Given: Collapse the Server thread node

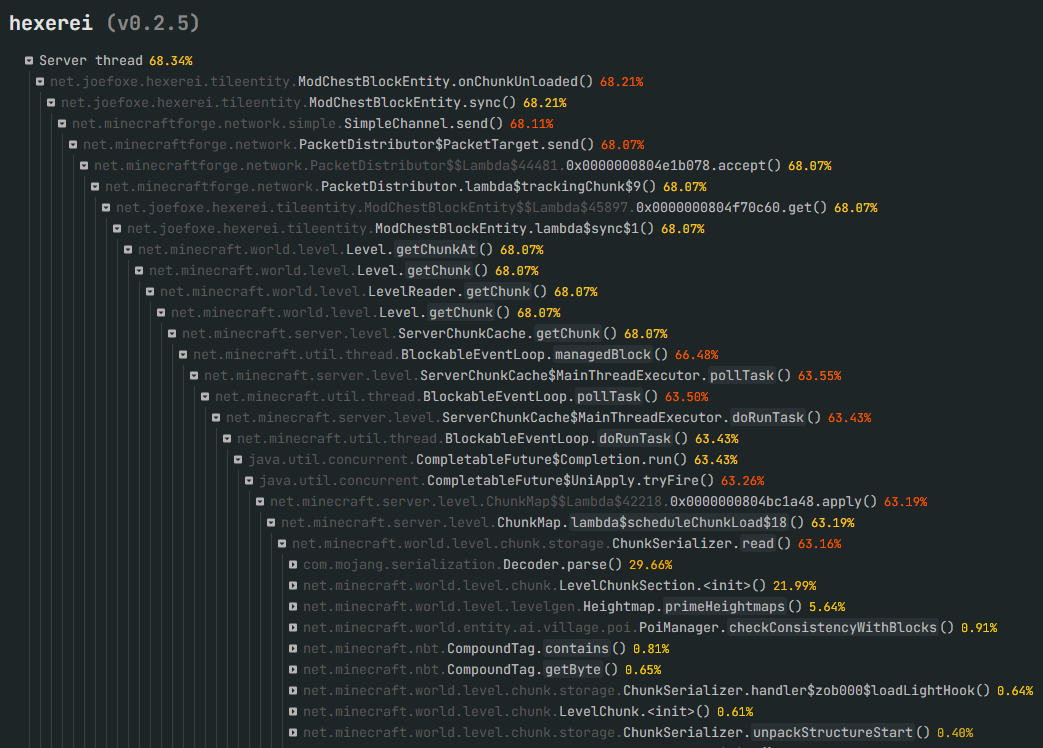Looking at the screenshot, I should [x=29, y=61].
